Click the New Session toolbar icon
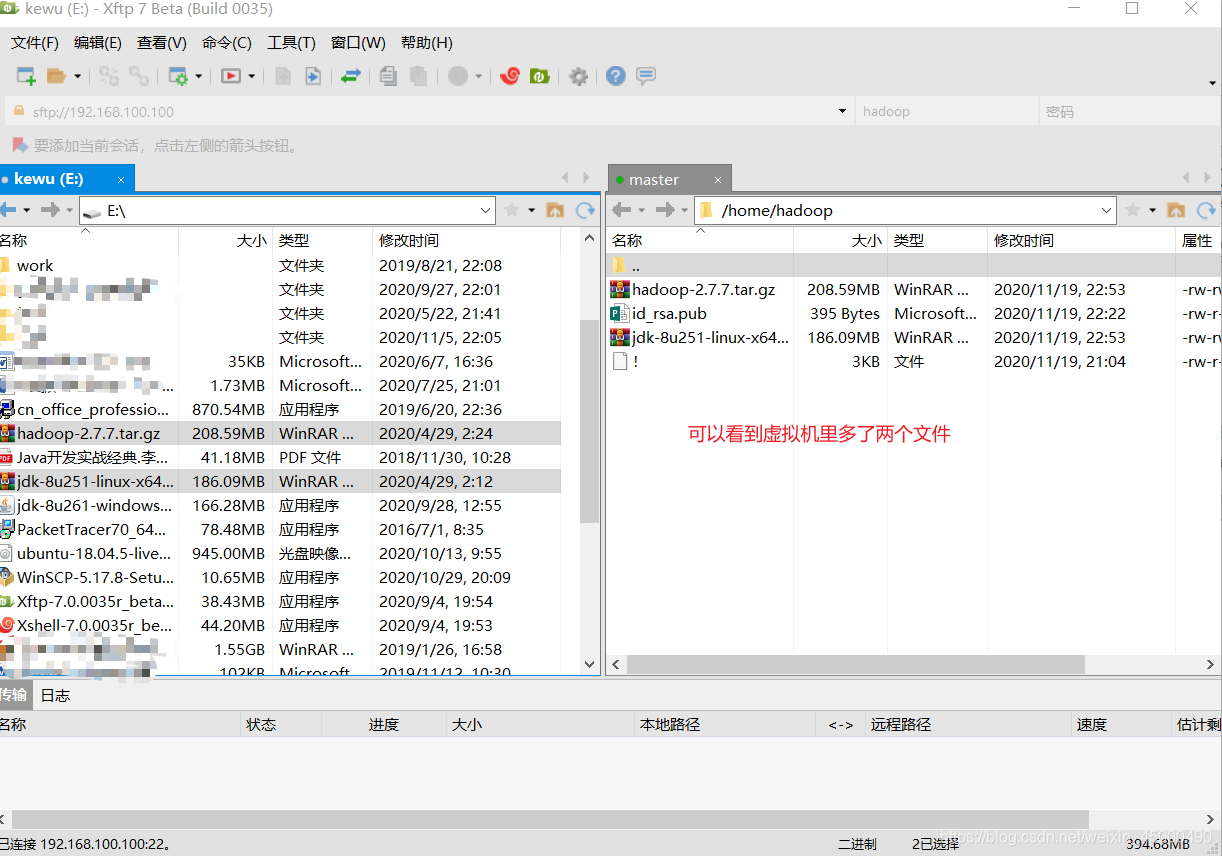The image size is (1222, 856). pyautogui.click(x=26, y=76)
